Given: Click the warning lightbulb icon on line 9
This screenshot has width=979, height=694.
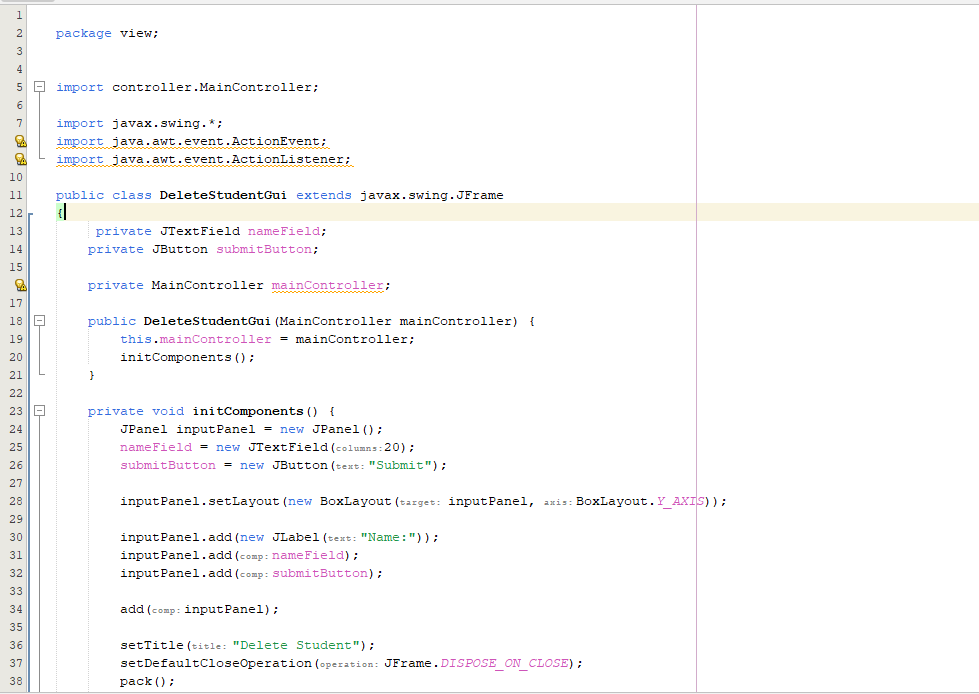Looking at the screenshot, I should [x=20, y=159].
